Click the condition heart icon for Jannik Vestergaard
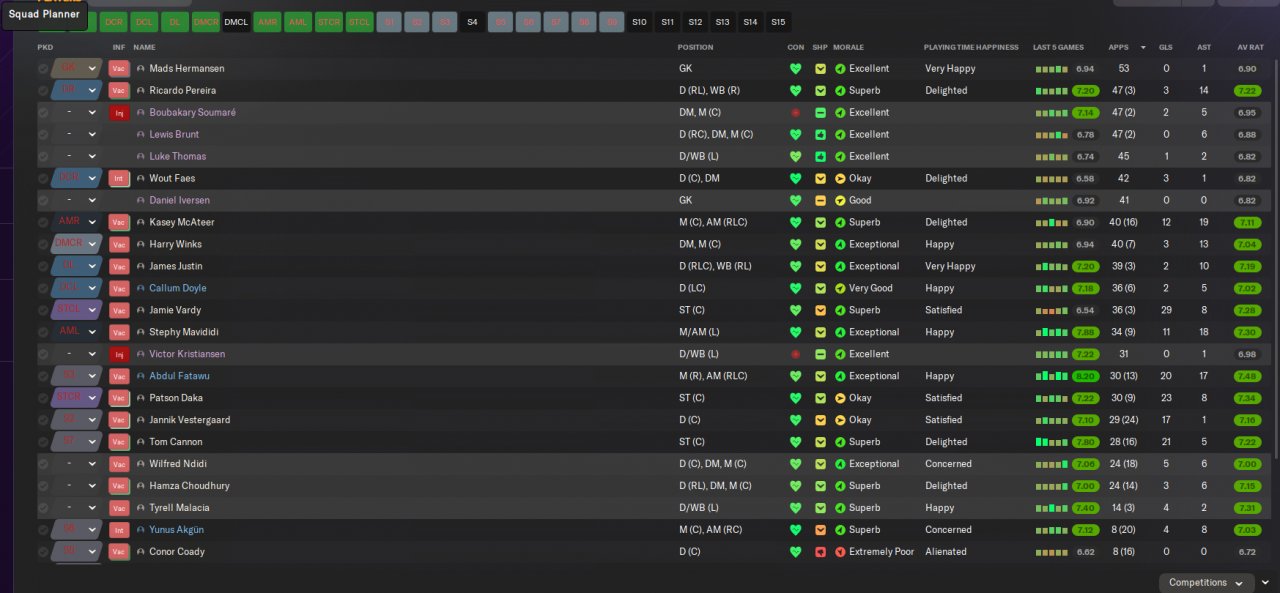1280x593 pixels. tap(795, 420)
